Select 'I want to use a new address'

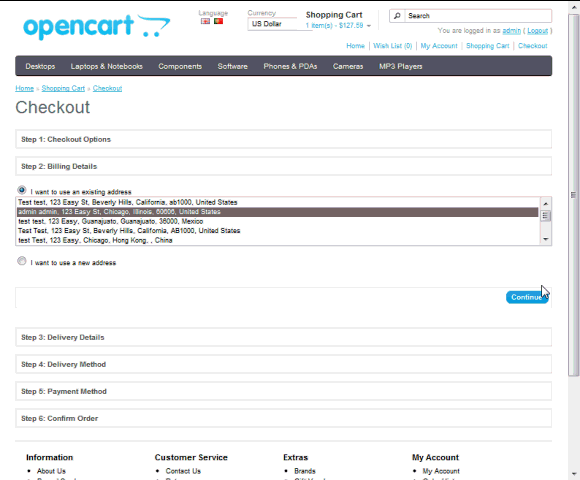click(22, 261)
